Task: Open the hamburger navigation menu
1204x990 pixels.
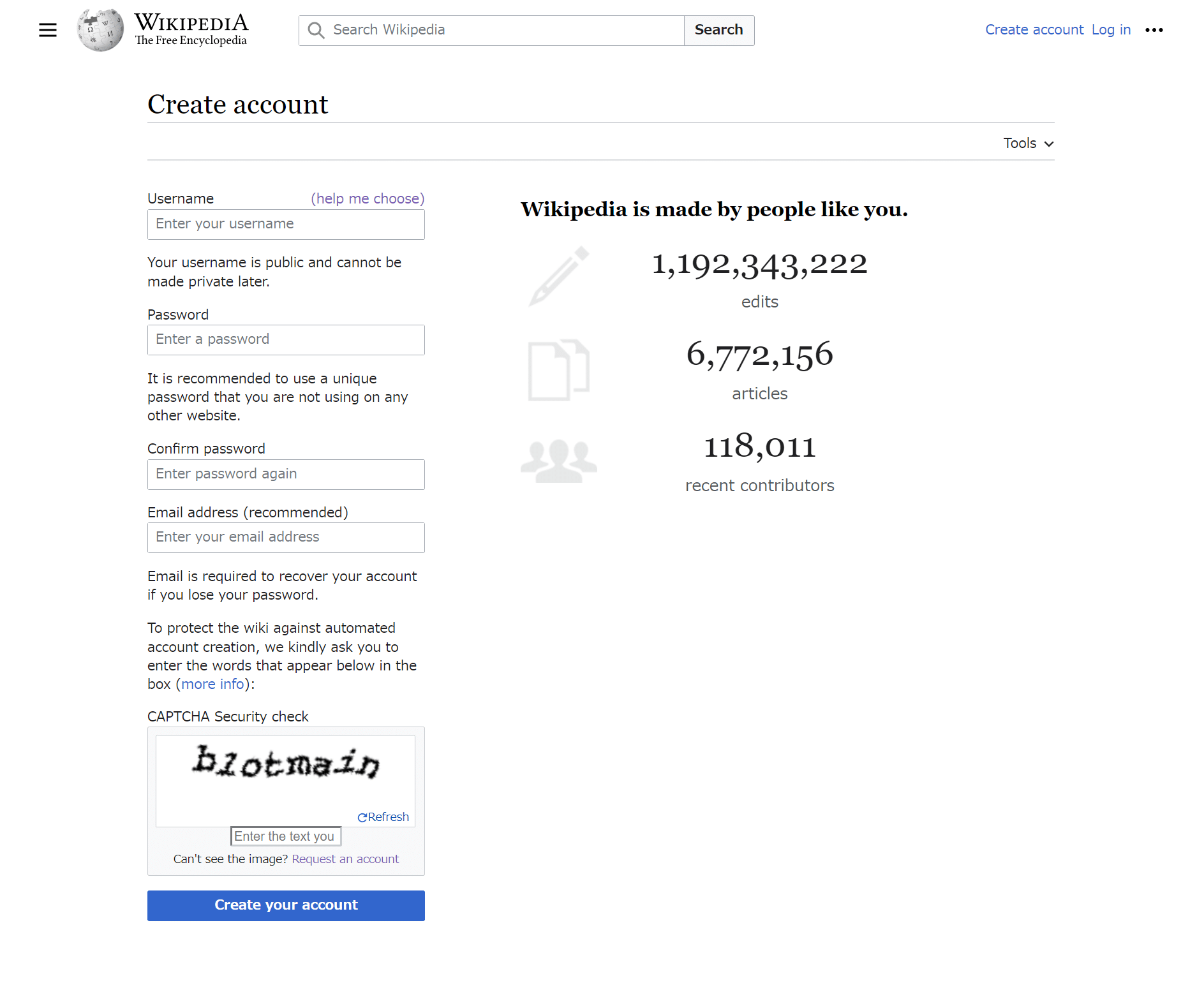Action: click(x=48, y=29)
